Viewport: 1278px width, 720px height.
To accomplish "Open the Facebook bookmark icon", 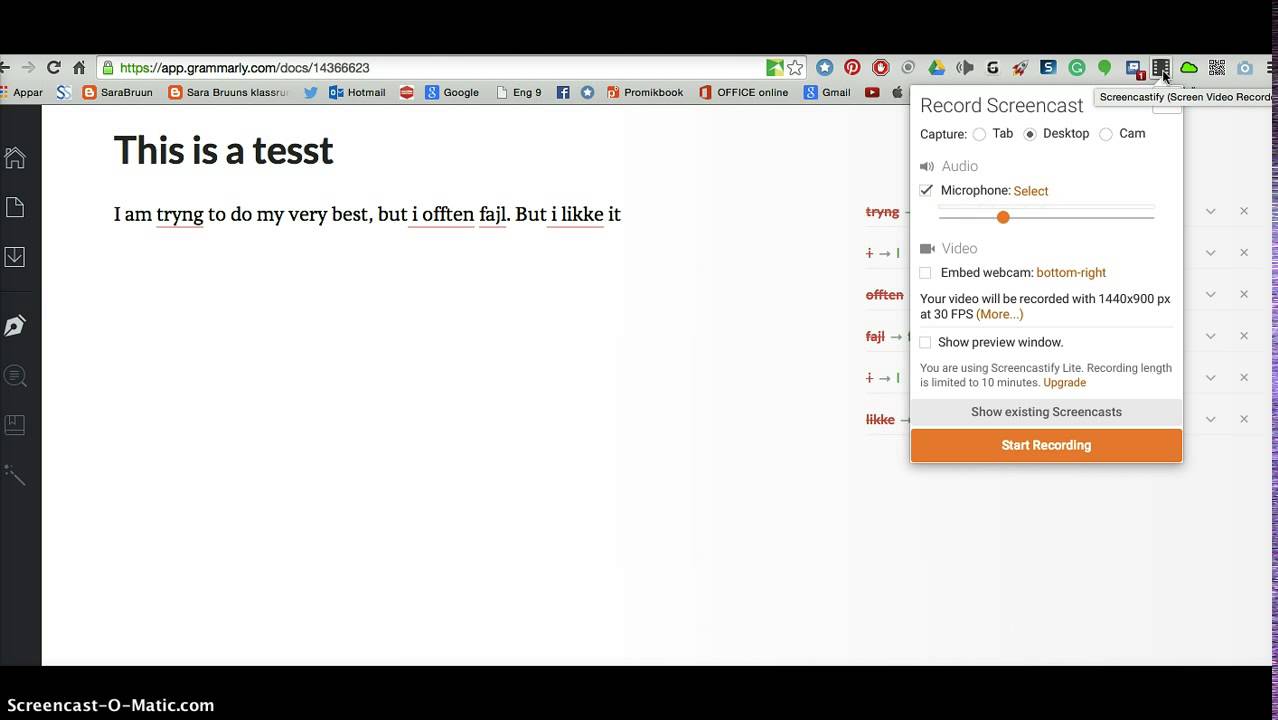I will coord(563,92).
